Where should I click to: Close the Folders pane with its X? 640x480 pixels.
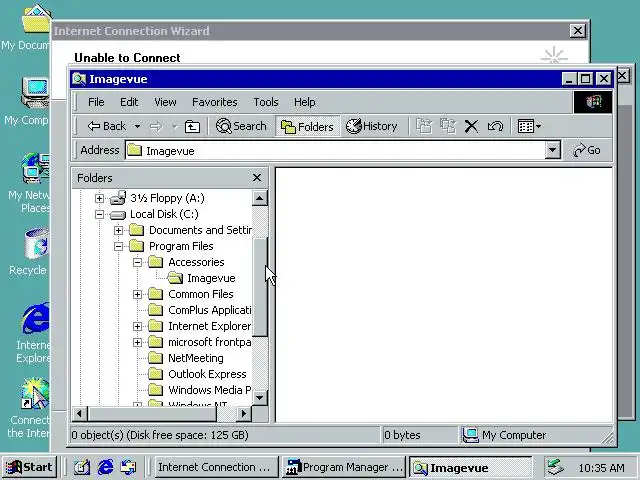pyautogui.click(x=257, y=178)
